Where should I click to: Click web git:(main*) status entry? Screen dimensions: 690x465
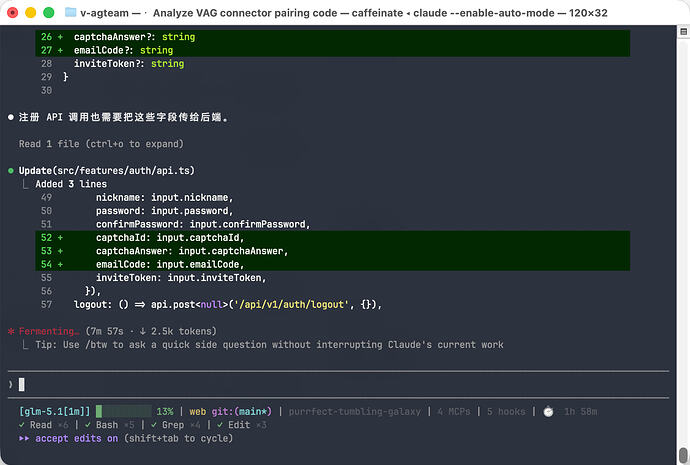(x=231, y=412)
